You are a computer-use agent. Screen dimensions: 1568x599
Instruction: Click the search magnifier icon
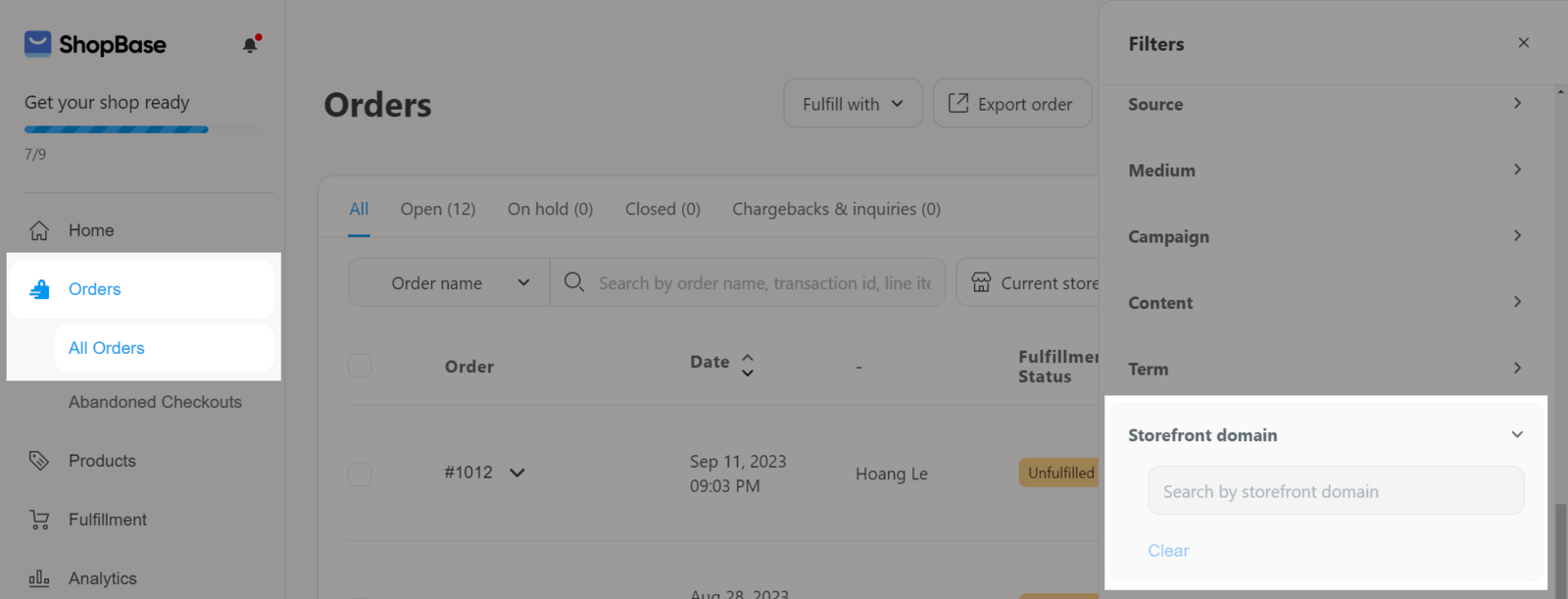click(x=574, y=282)
